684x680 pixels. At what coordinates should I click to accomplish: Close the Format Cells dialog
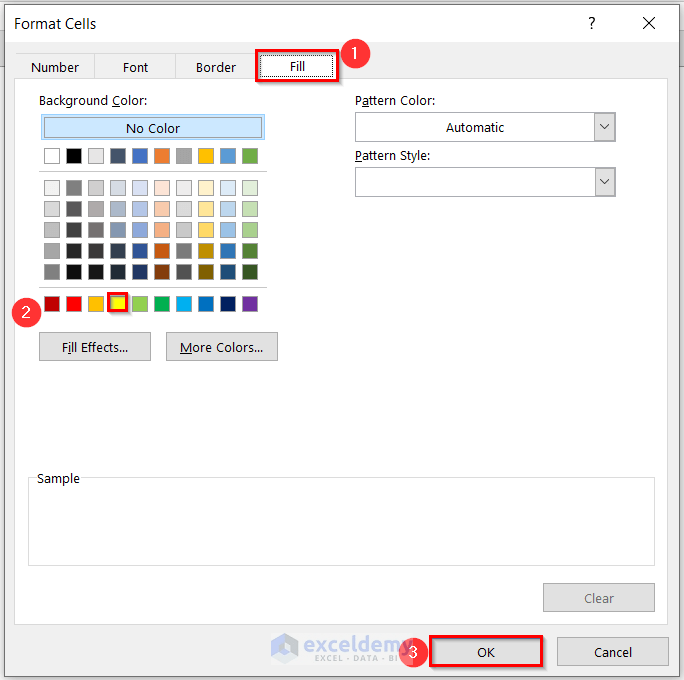coord(649,23)
